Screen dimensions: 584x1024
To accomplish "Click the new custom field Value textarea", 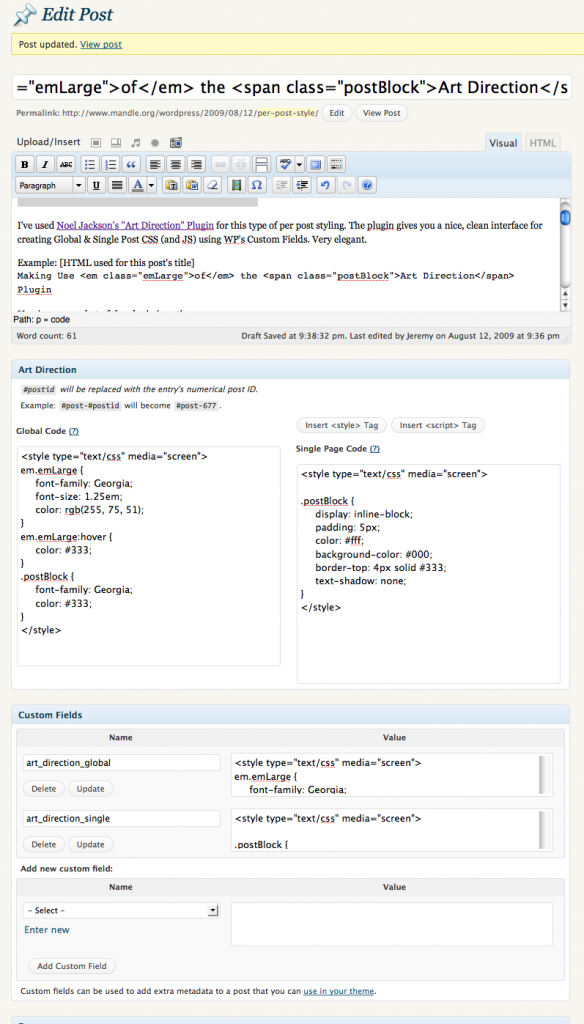I will [x=392, y=924].
